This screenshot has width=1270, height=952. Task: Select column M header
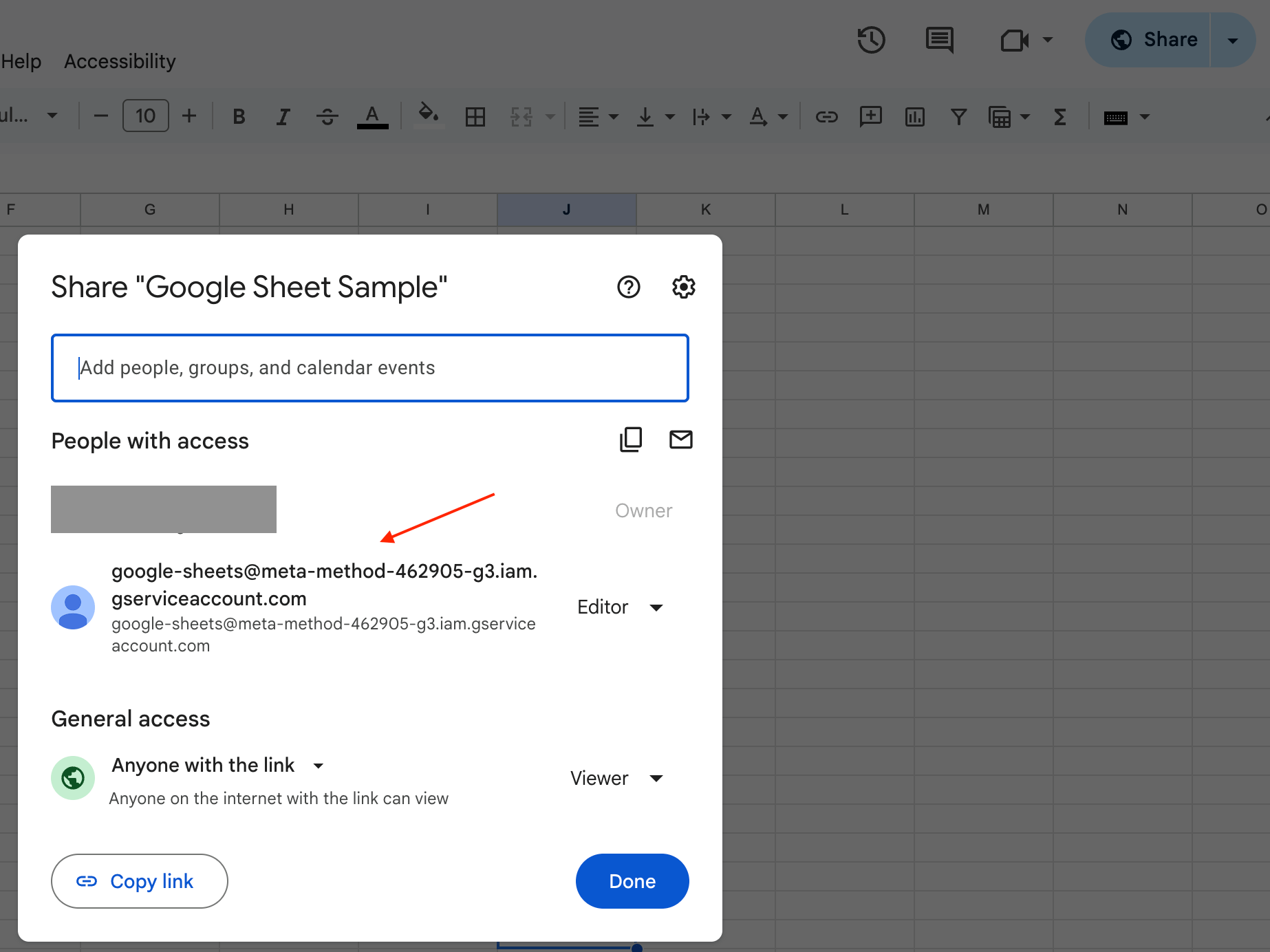coord(983,209)
